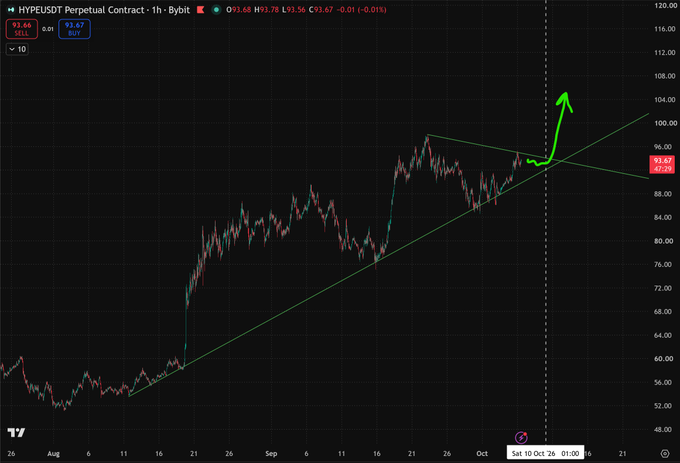Click the 56.00 price axis label
This screenshot has height=463, width=680.
coord(664,382)
